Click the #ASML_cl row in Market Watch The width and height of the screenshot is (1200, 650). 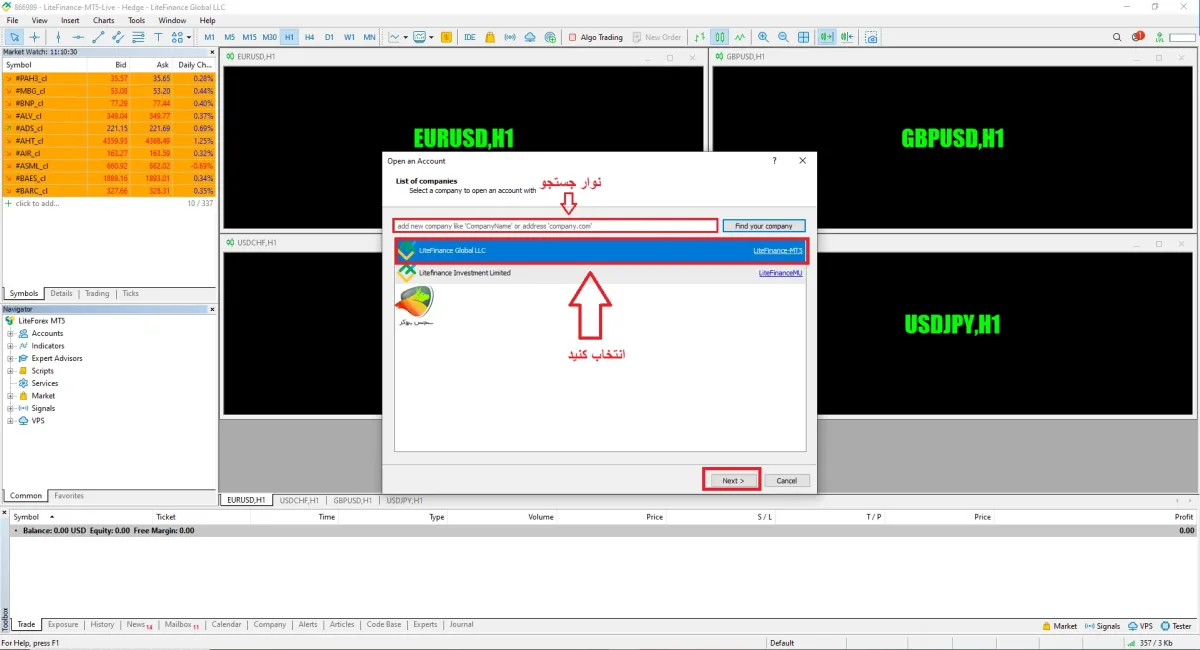(x=109, y=166)
